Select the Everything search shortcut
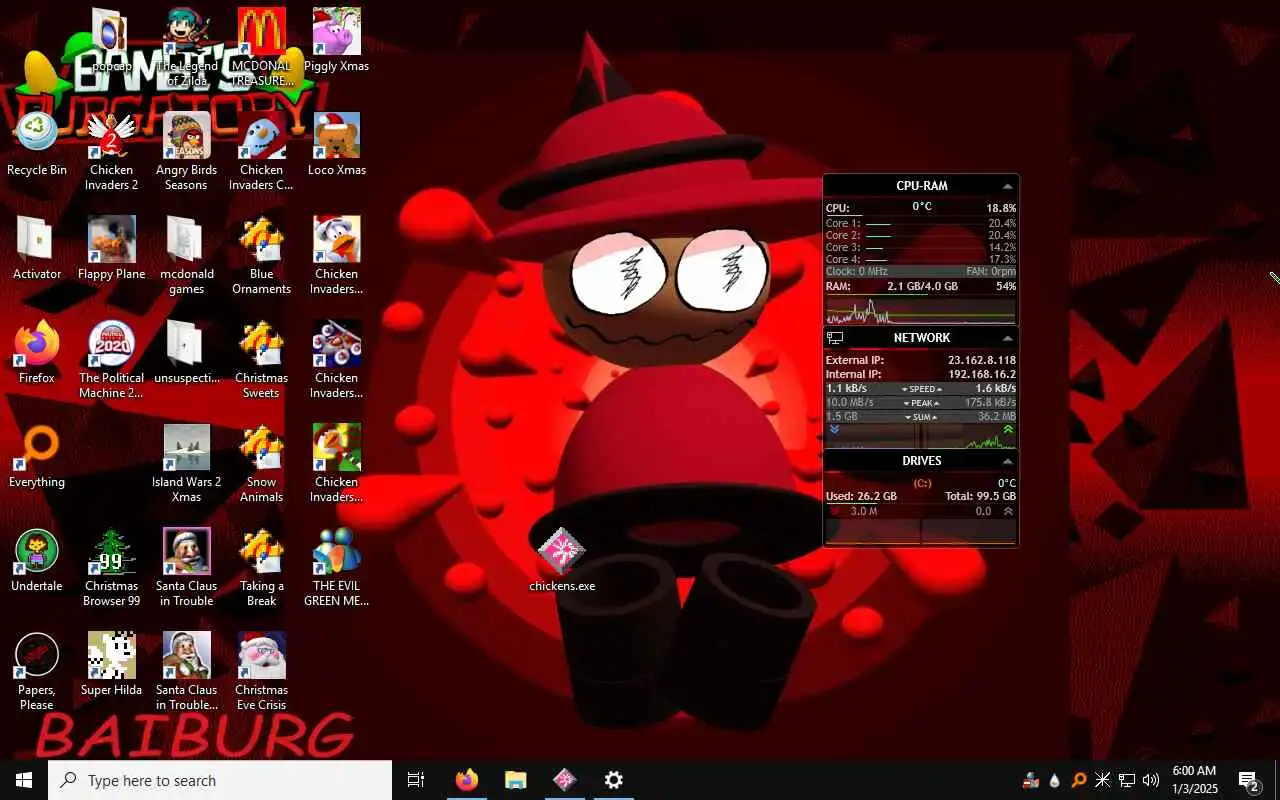This screenshot has height=800, width=1280. [37, 456]
